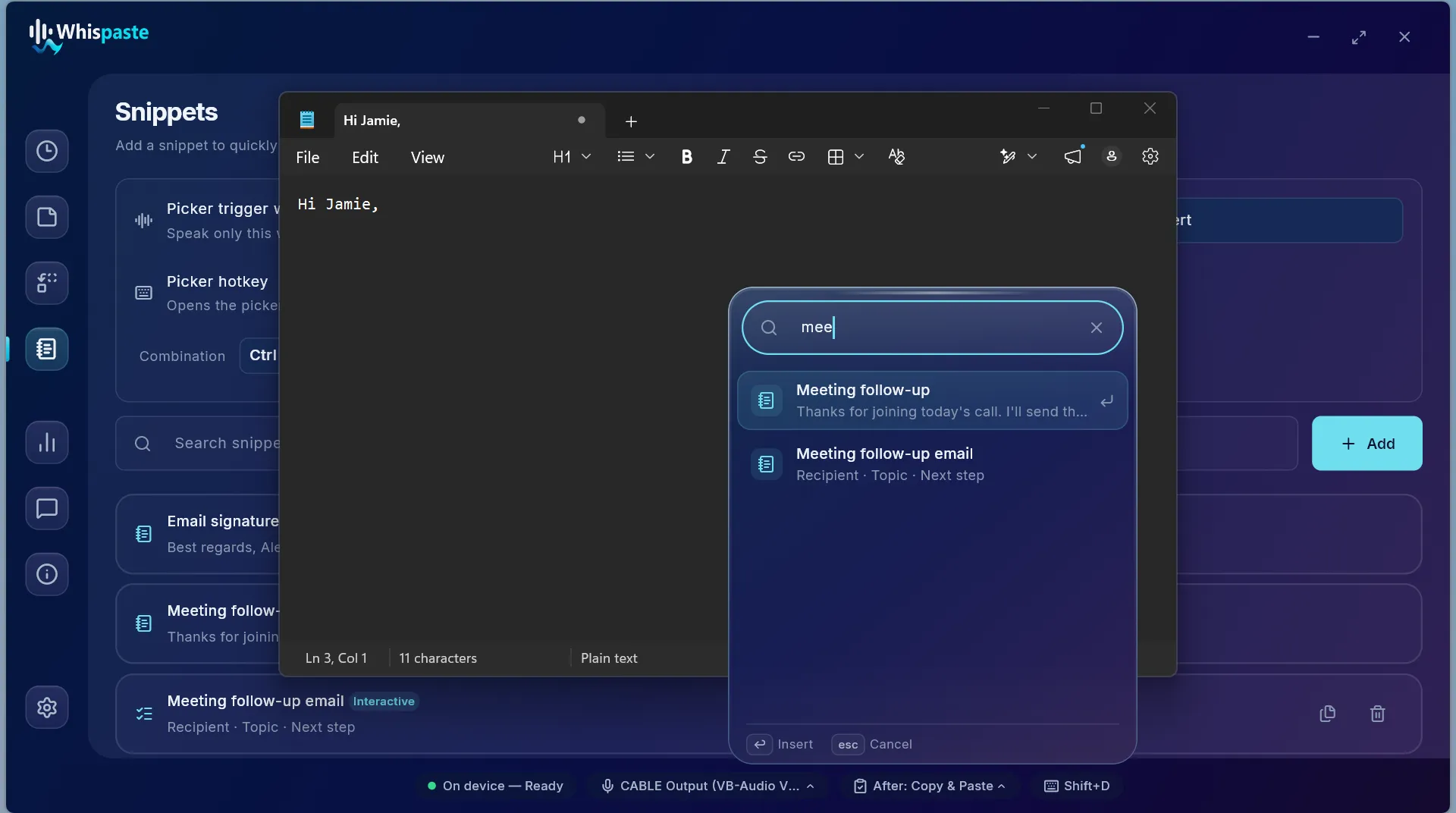This screenshot has height=813, width=1456.
Task: Open the shapes and sparkles sidebar icon
Action: 47,284
